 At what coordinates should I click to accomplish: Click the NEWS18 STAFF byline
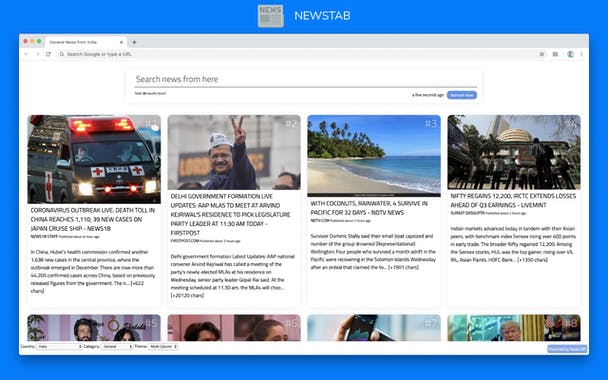pyautogui.click(x=44, y=236)
